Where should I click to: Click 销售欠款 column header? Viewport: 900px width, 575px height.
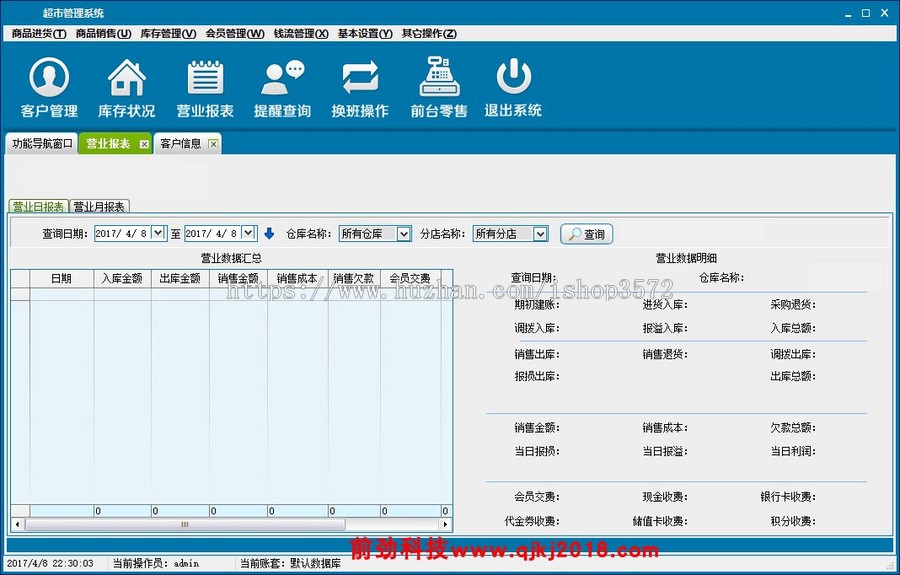tap(354, 278)
